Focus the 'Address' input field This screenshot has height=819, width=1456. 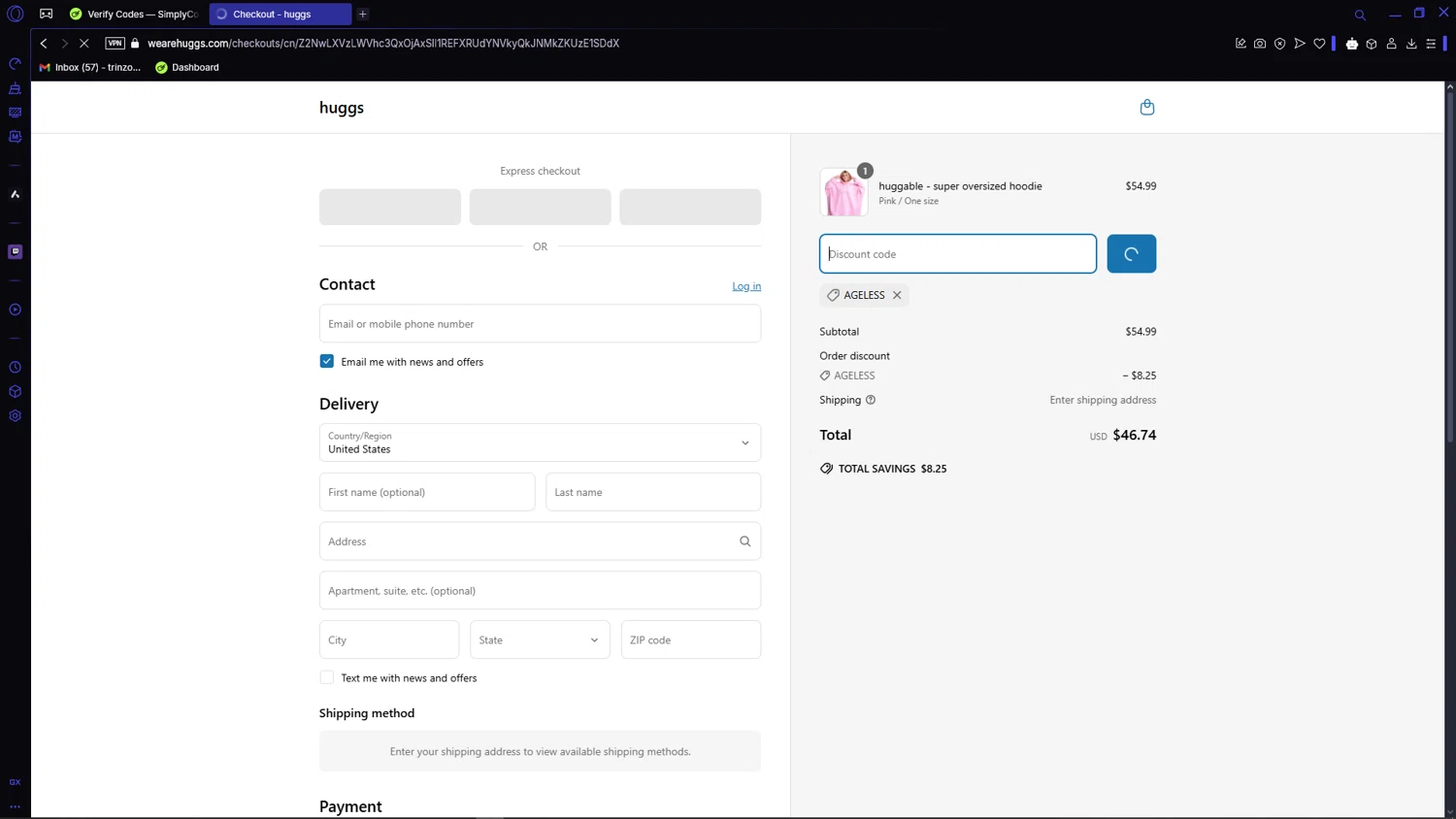click(x=540, y=541)
